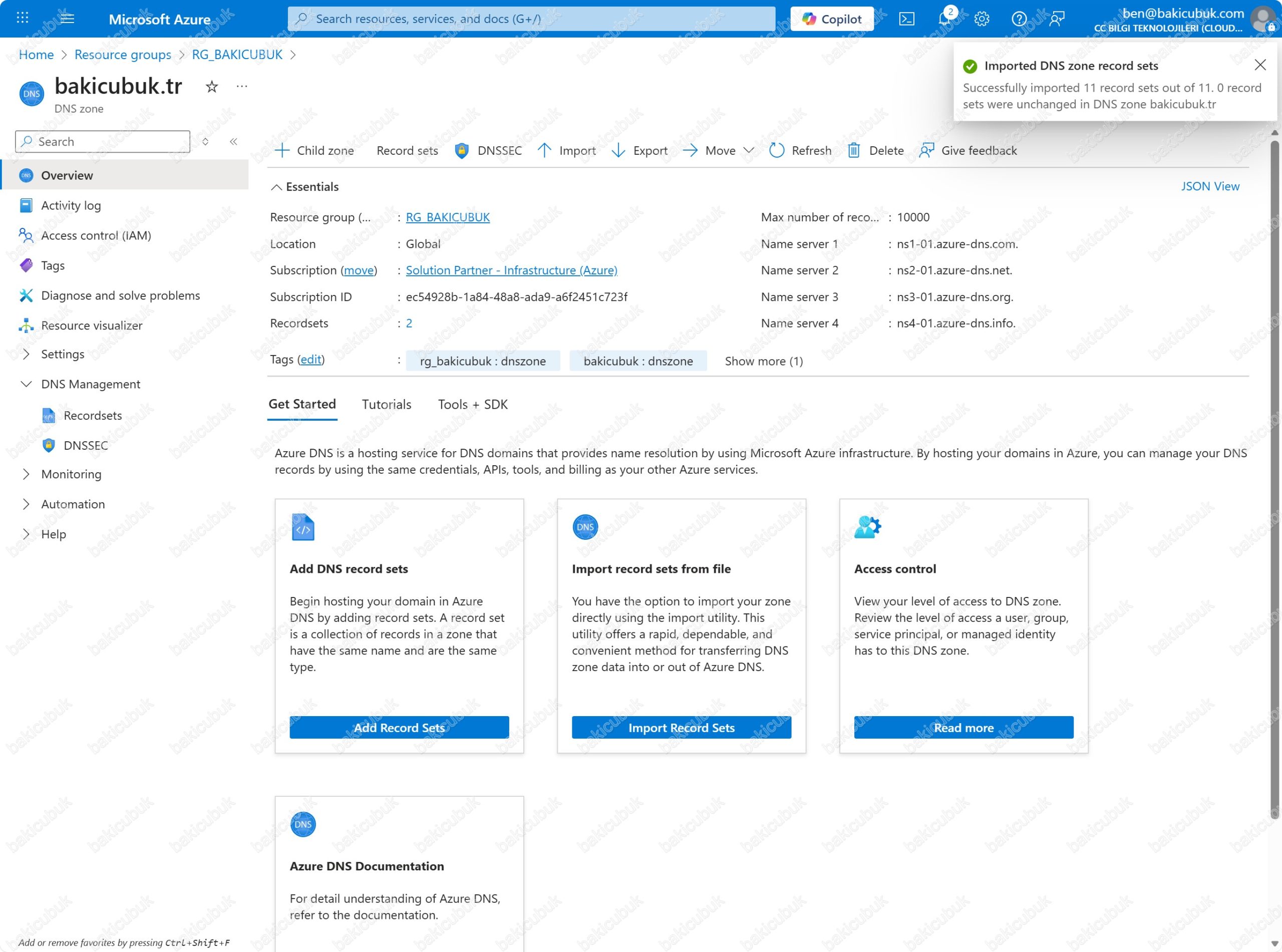Collapse the left sidebar menu
Image resolution: width=1282 pixels, height=952 pixels.
click(233, 141)
